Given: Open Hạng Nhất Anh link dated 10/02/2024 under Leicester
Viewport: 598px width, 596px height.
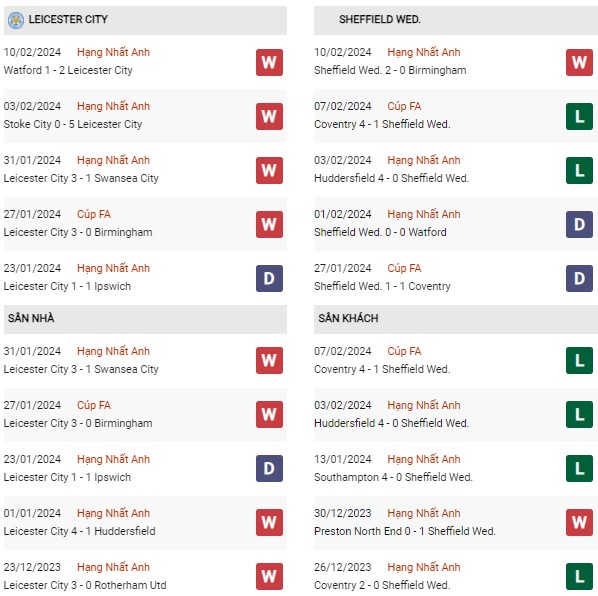Looking at the screenshot, I should [113, 52].
